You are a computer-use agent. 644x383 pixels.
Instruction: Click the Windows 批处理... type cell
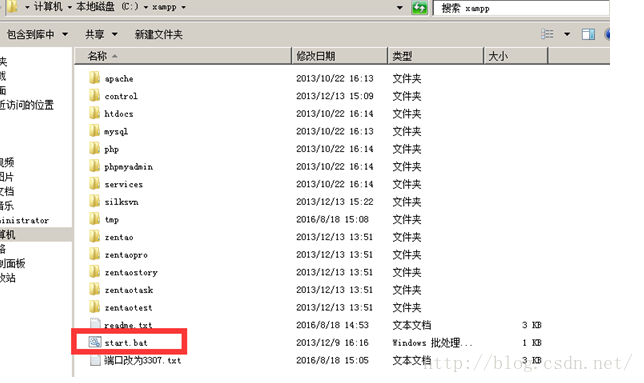pyautogui.click(x=432, y=342)
